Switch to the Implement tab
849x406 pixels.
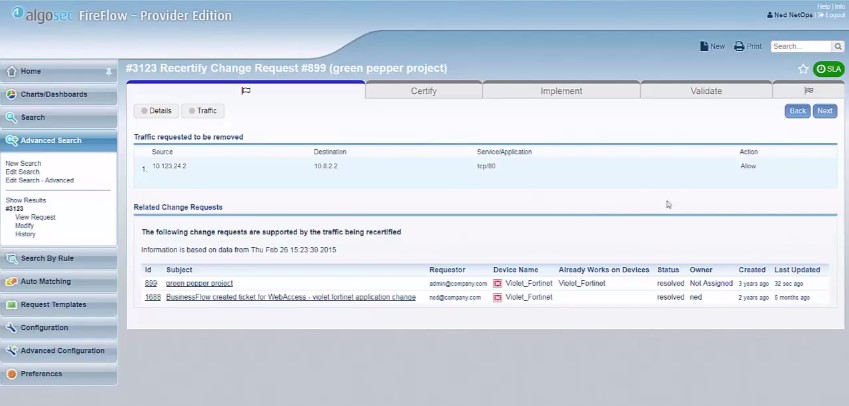(561, 91)
